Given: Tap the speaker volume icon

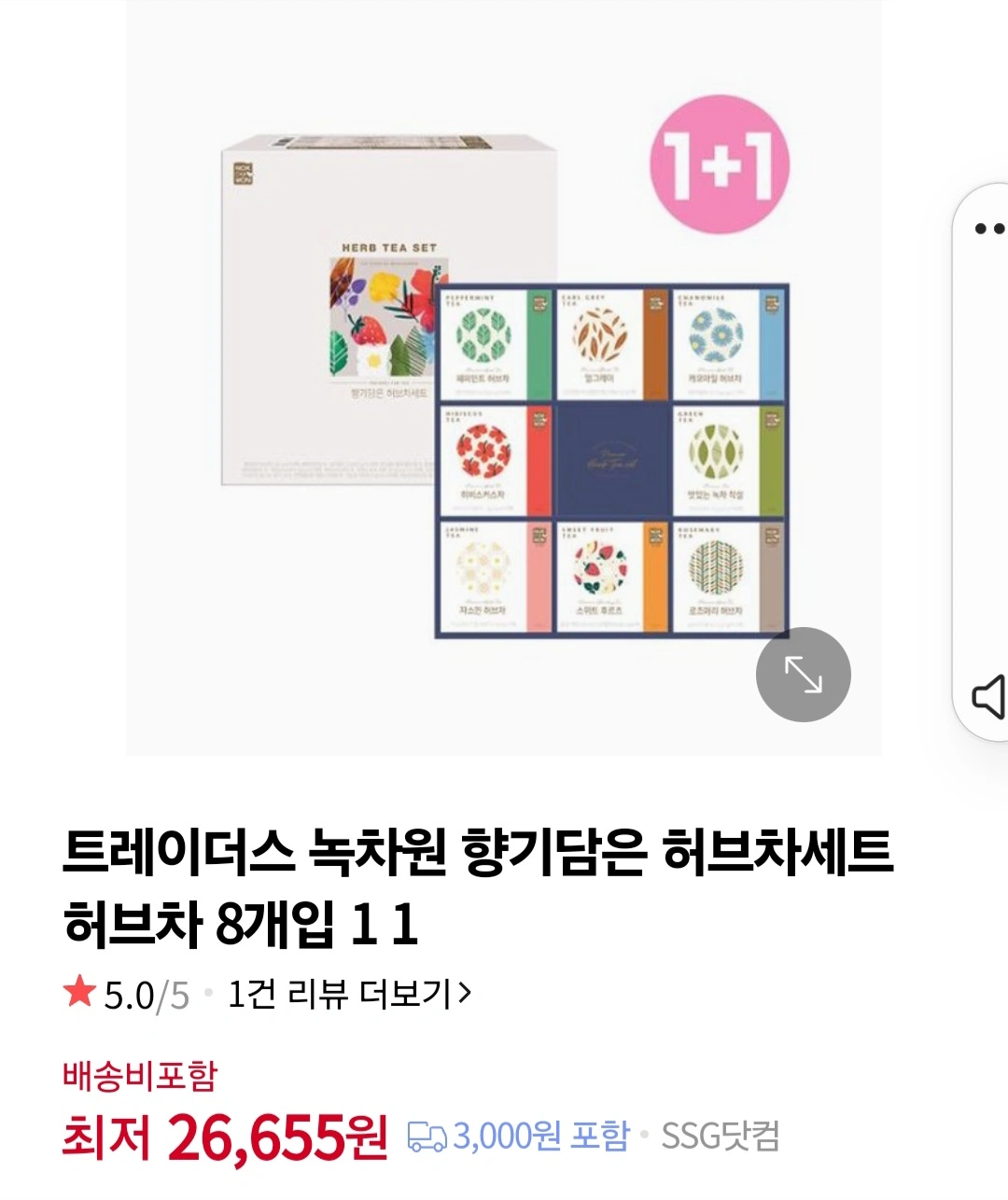Looking at the screenshot, I should pyautogui.click(x=989, y=695).
